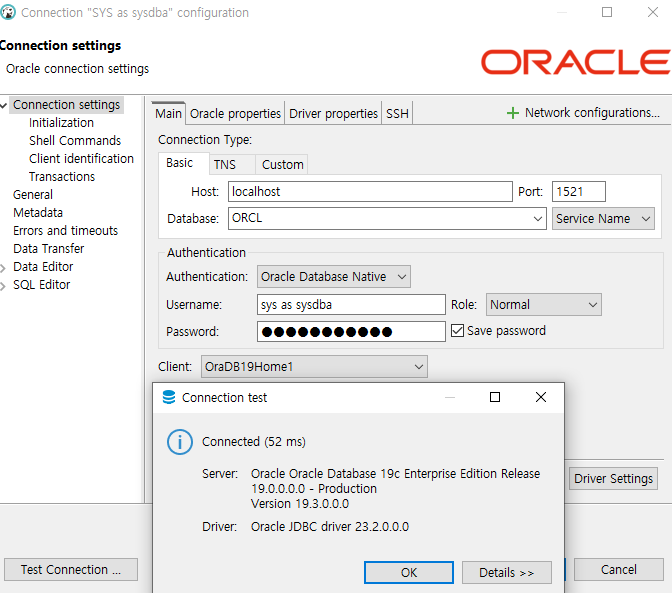Select Transactions in the tree

[x=62, y=177]
